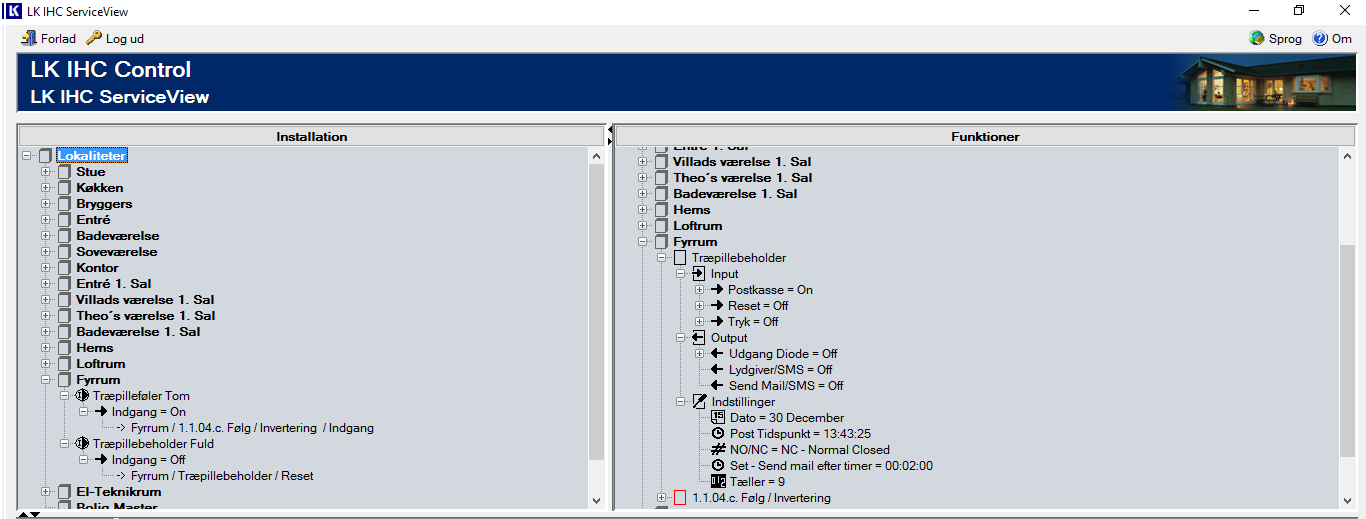Click the link Fyrrum / Træpillebeholder / Reset
The image size is (1366, 519).
pyautogui.click(x=222, y=476)
